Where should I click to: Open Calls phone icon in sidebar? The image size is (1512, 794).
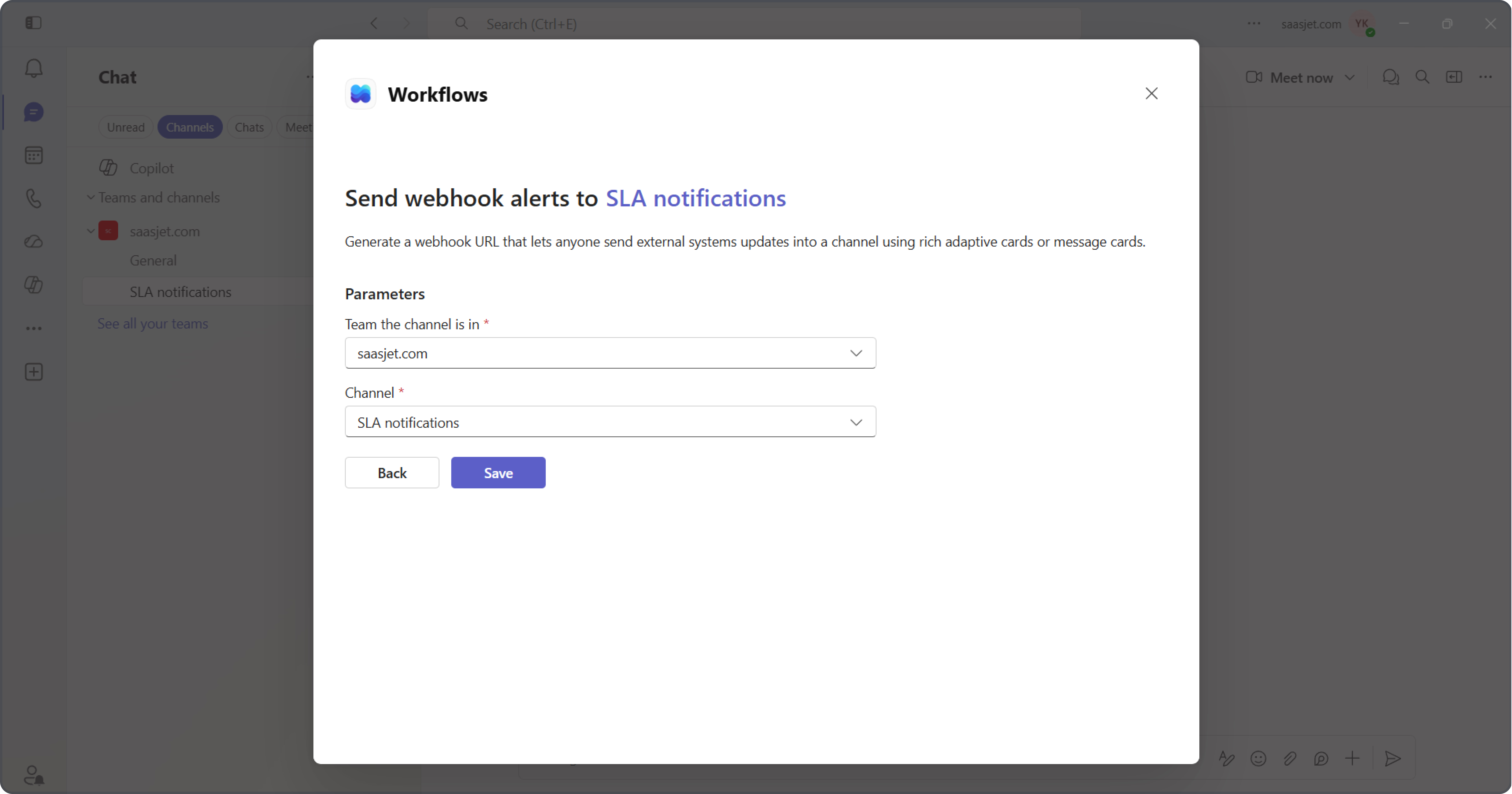(33, 198)
